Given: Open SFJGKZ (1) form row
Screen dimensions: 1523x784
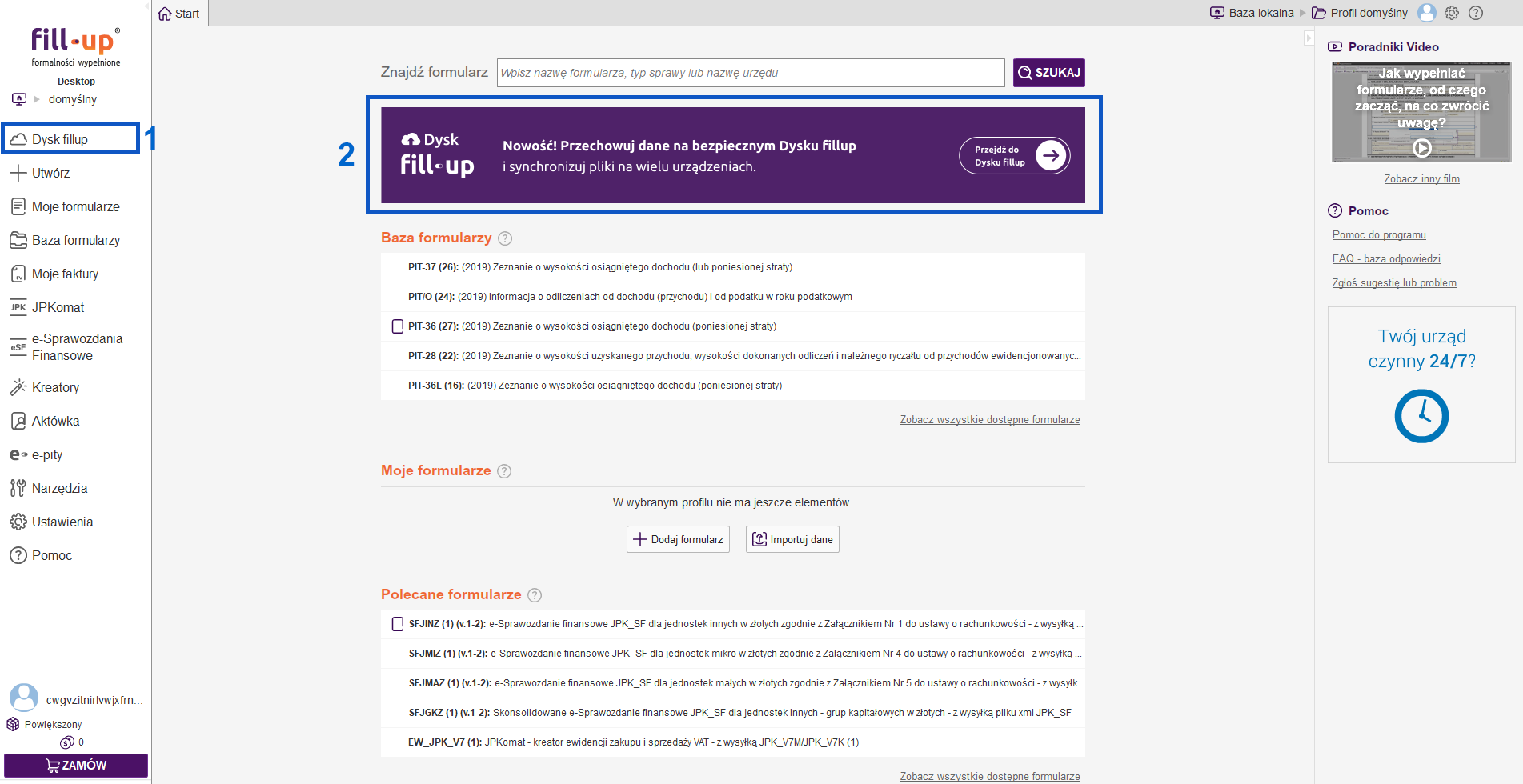Looking at the screenshot, I should click(733, 713).
